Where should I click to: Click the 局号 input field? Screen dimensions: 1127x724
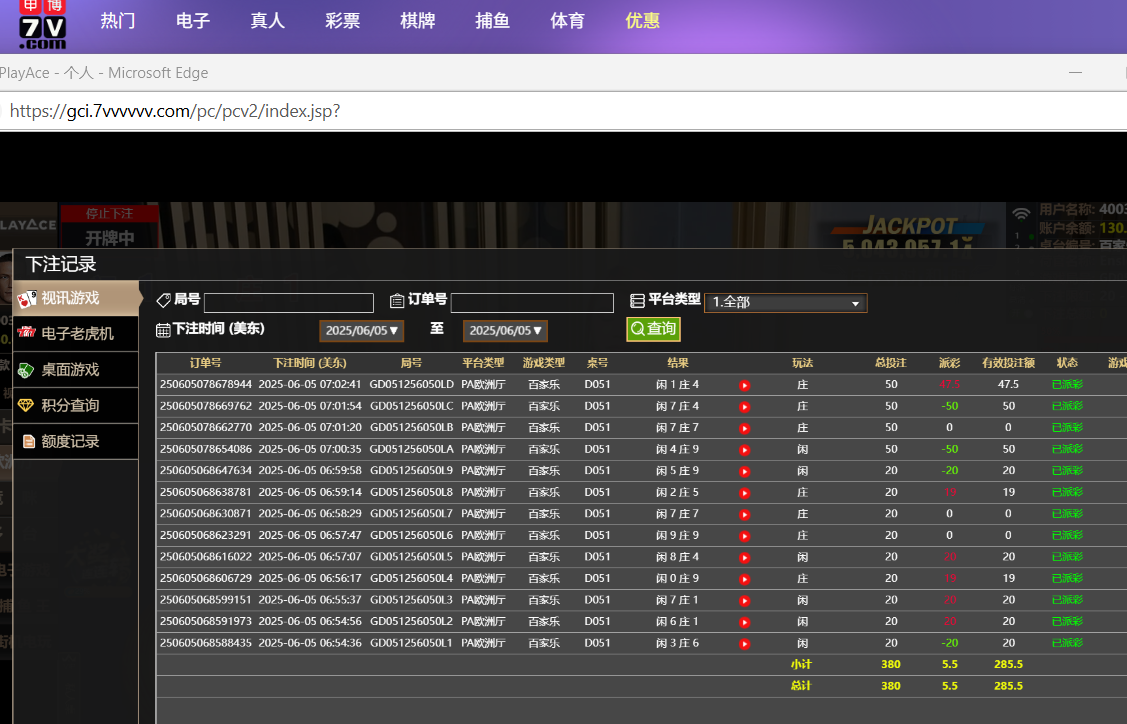click(289, 303)
